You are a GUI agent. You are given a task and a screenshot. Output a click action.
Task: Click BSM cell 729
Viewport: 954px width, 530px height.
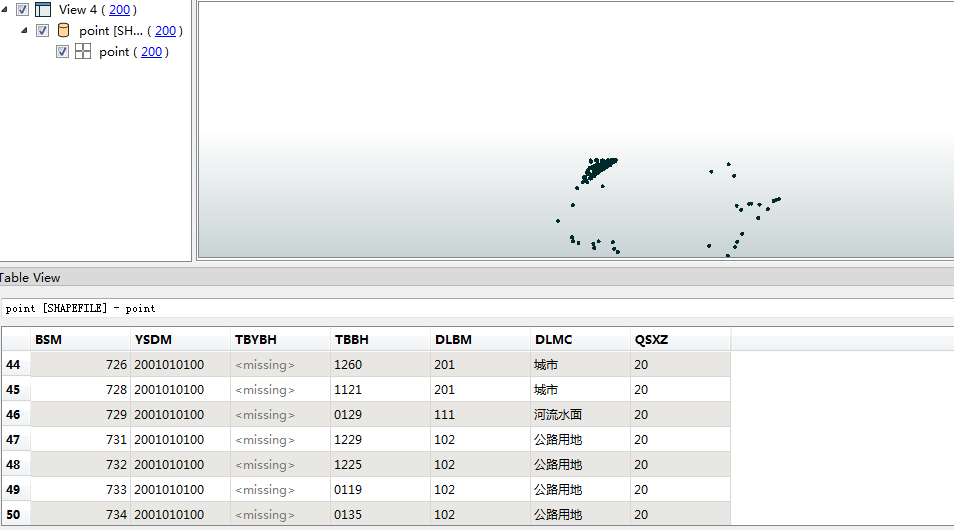tap(80, 414)
